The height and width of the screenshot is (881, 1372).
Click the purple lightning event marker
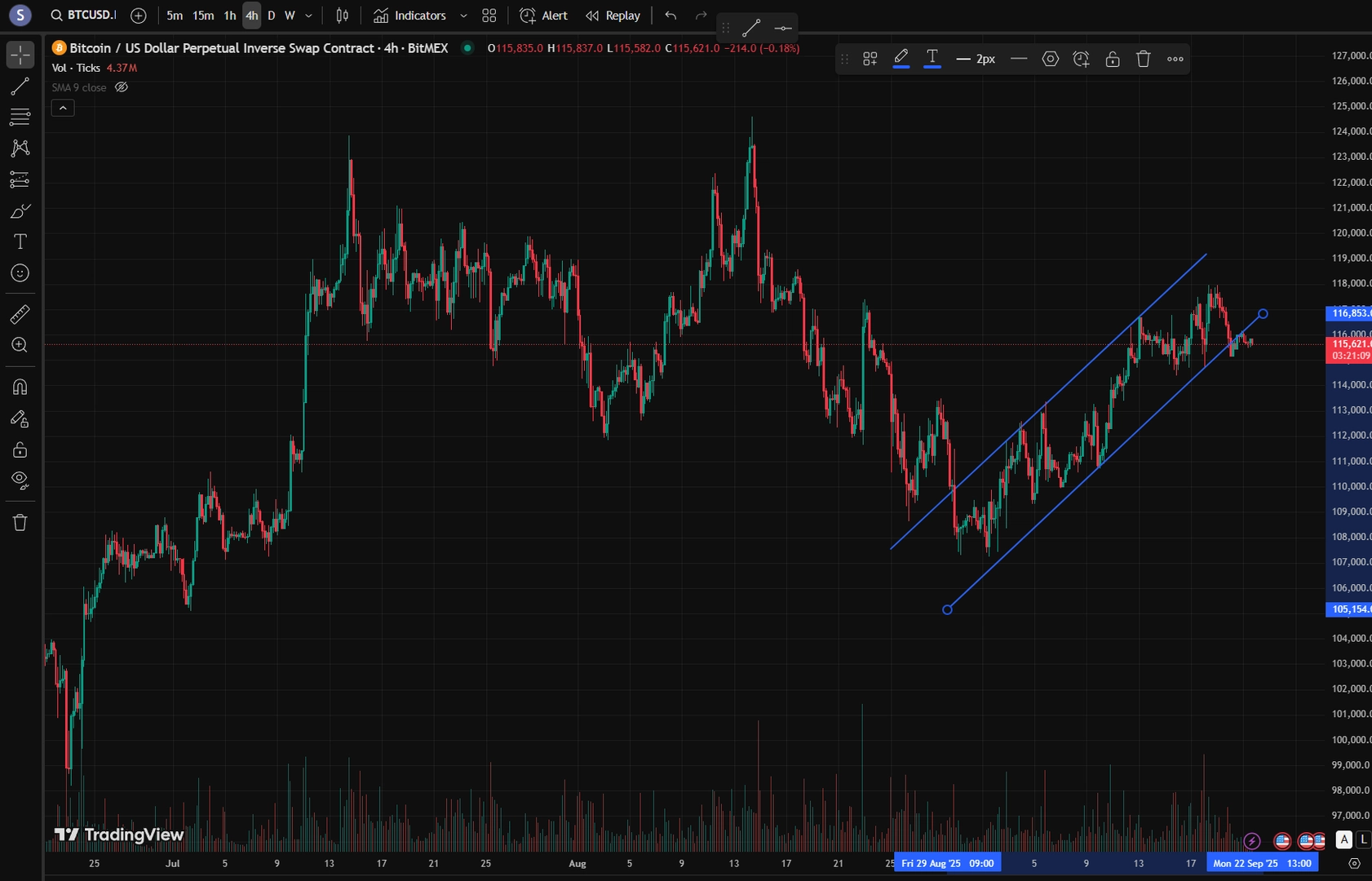click(x=1252, y=841)
